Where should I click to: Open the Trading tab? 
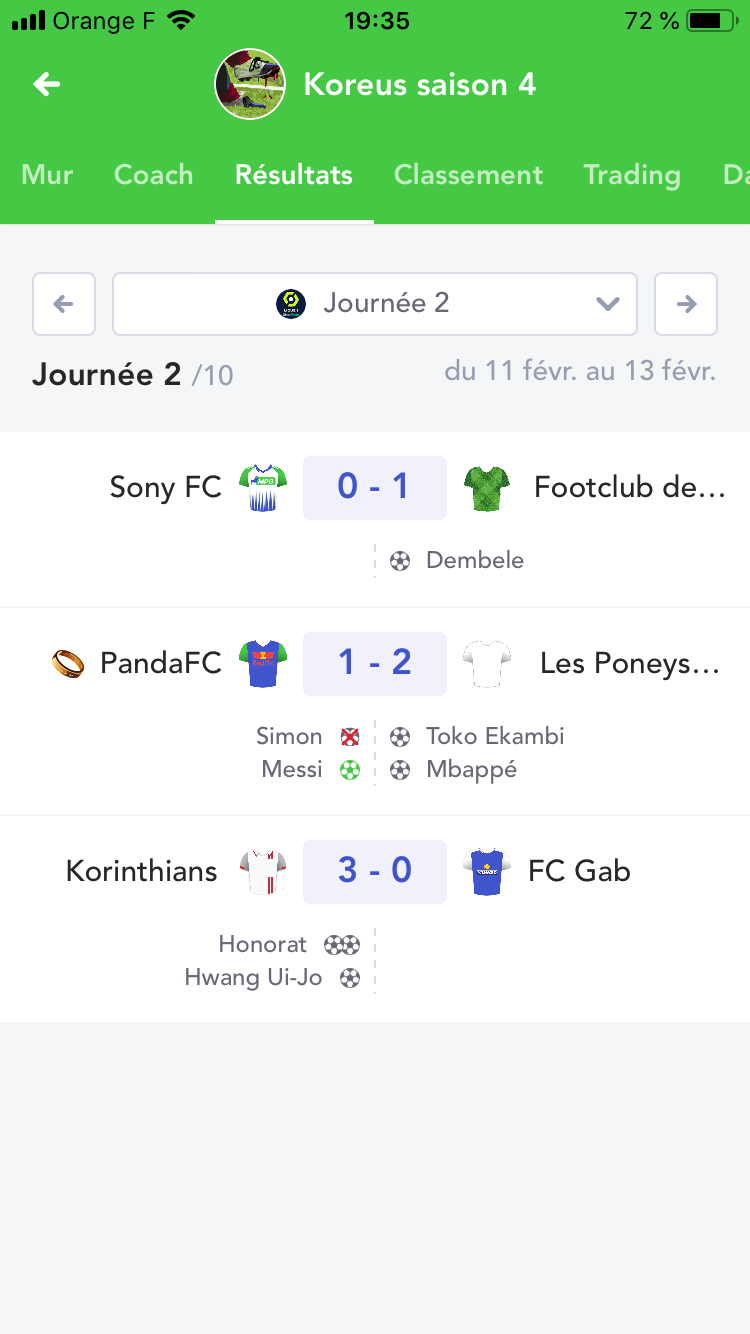point(631,175)
